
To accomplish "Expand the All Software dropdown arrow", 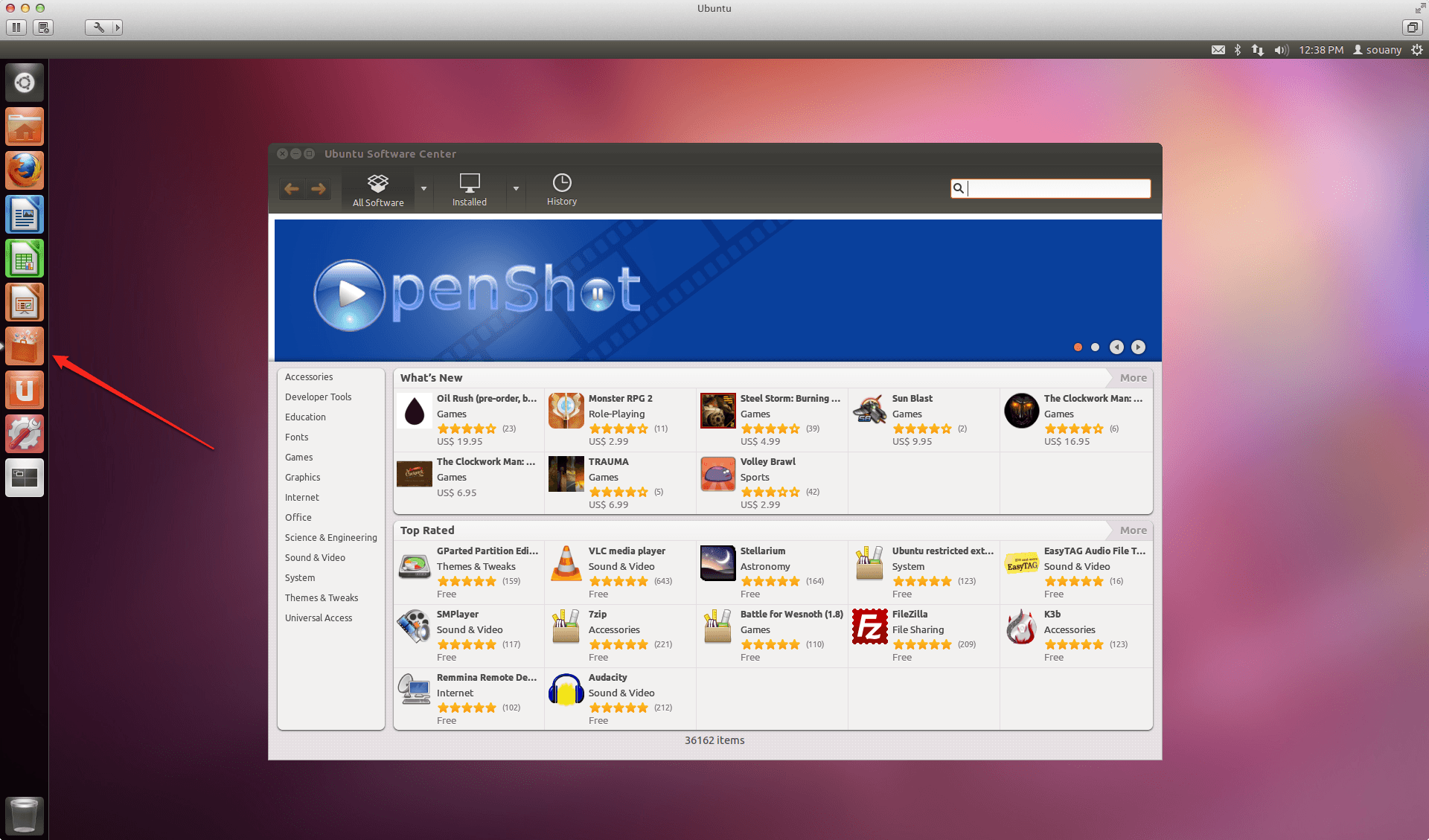I will (x=423, y=189).
